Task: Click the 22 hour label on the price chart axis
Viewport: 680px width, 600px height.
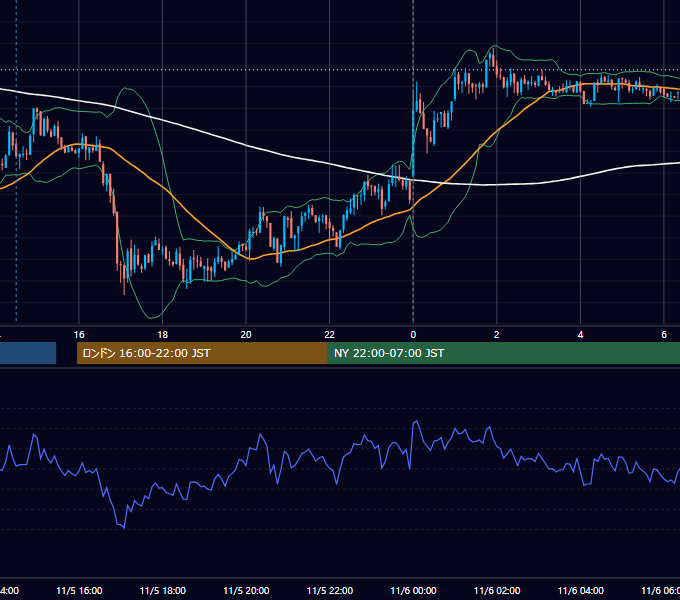Action: click(330, 335)
